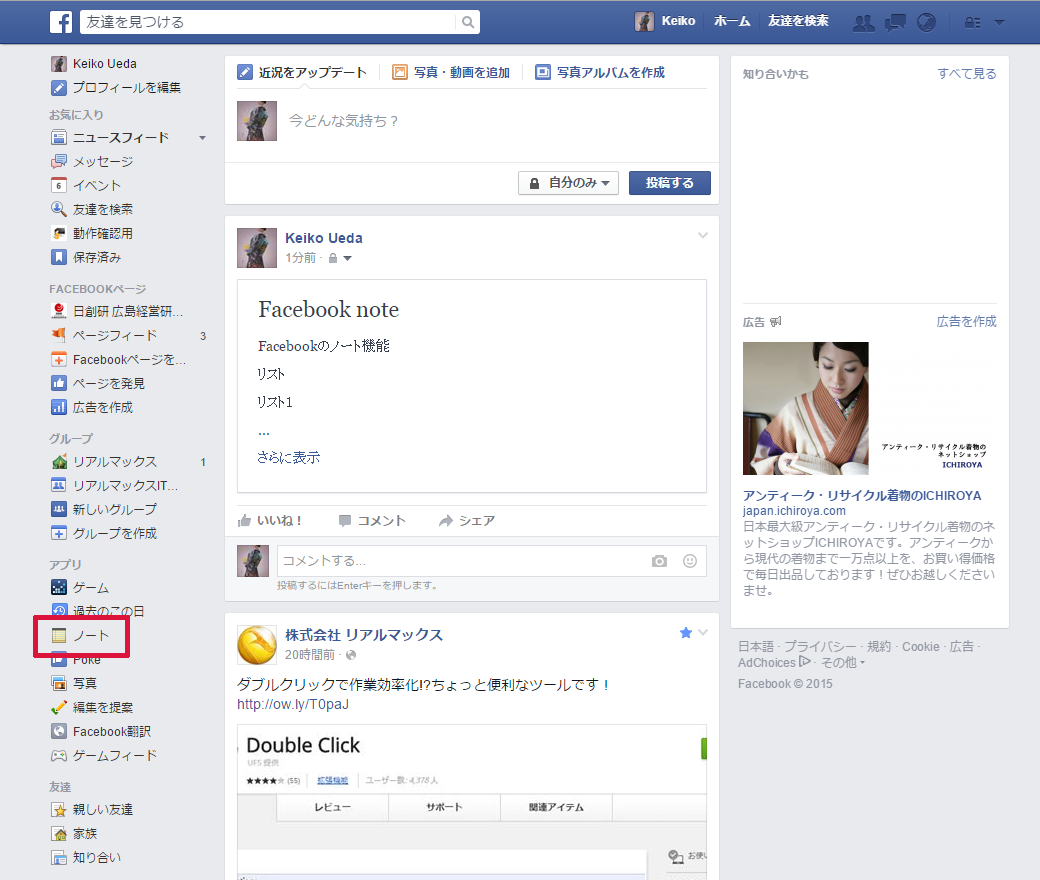Expand the account menu arrow in top bar
Viewport: 1040px width, 880px height.
[1000, 22]
